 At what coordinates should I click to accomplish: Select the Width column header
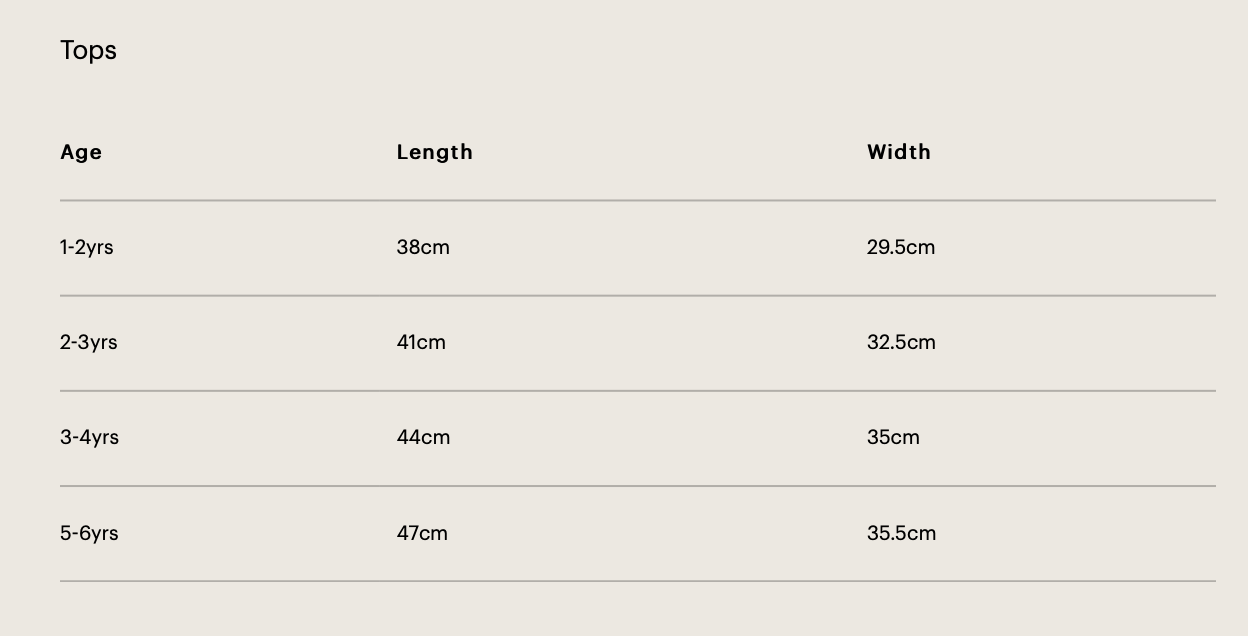tap(898, 152)
